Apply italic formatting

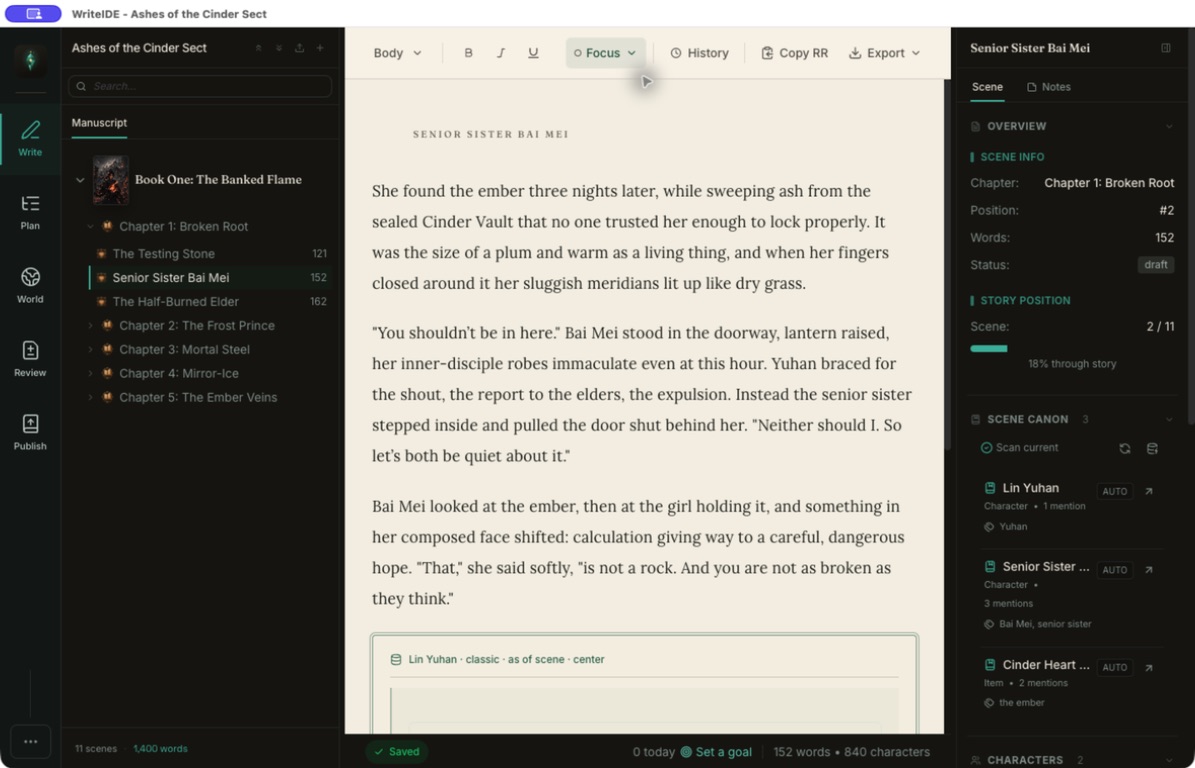[x=501, y=53]
